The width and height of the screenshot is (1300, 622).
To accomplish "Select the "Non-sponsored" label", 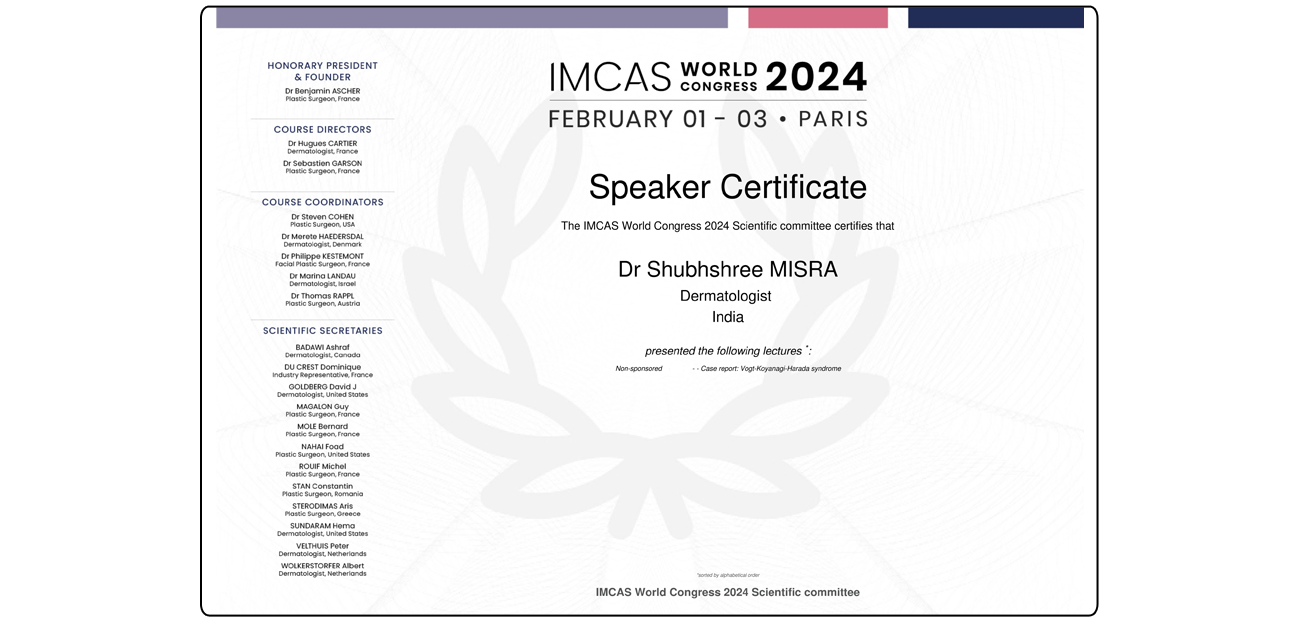I will click(639, 369).
